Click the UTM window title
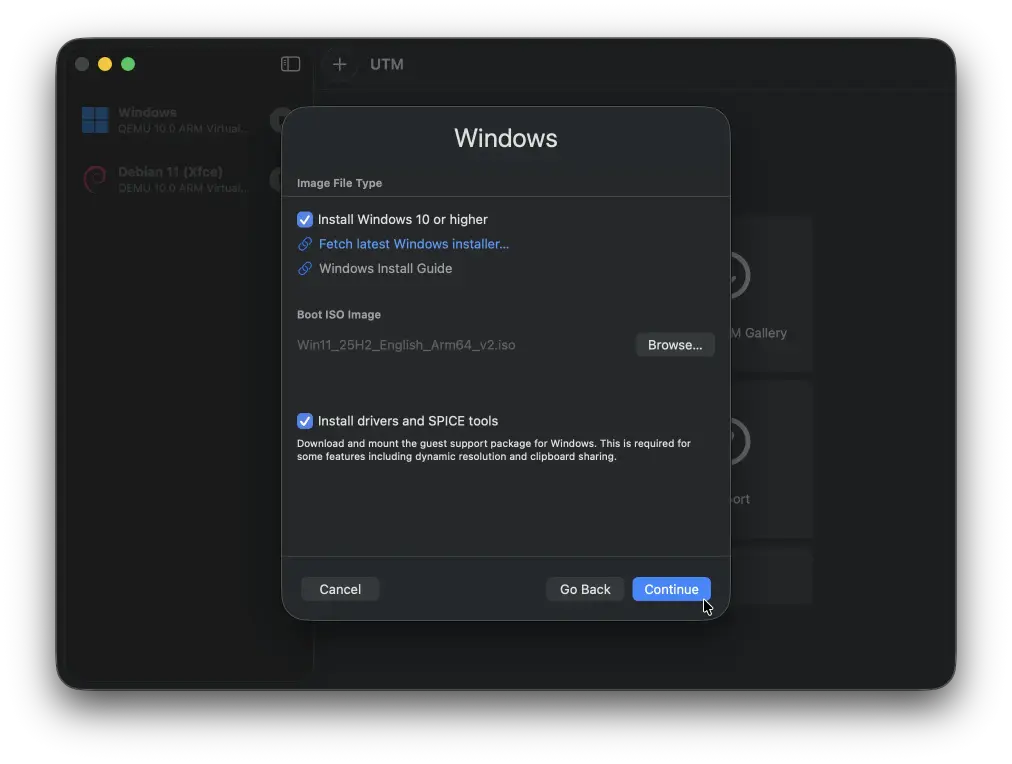1012x764 pixels. coord(387,64)
